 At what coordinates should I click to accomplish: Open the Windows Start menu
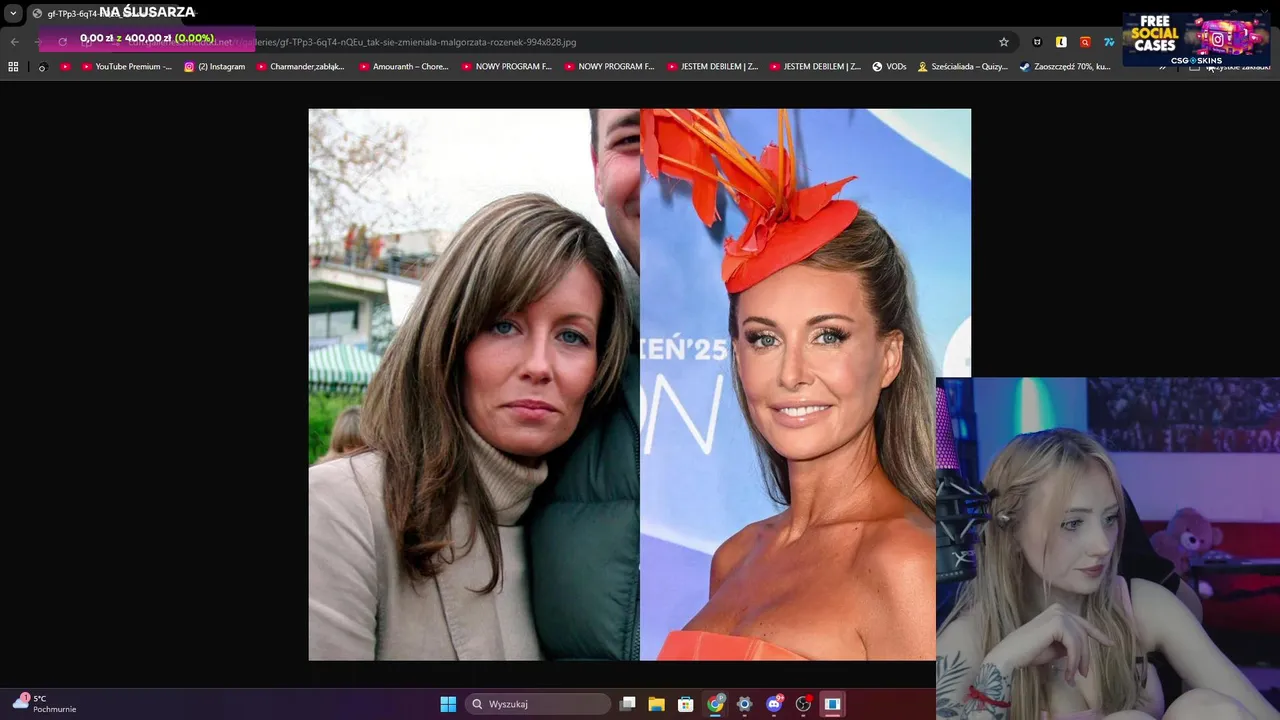[x=448, y=704]
